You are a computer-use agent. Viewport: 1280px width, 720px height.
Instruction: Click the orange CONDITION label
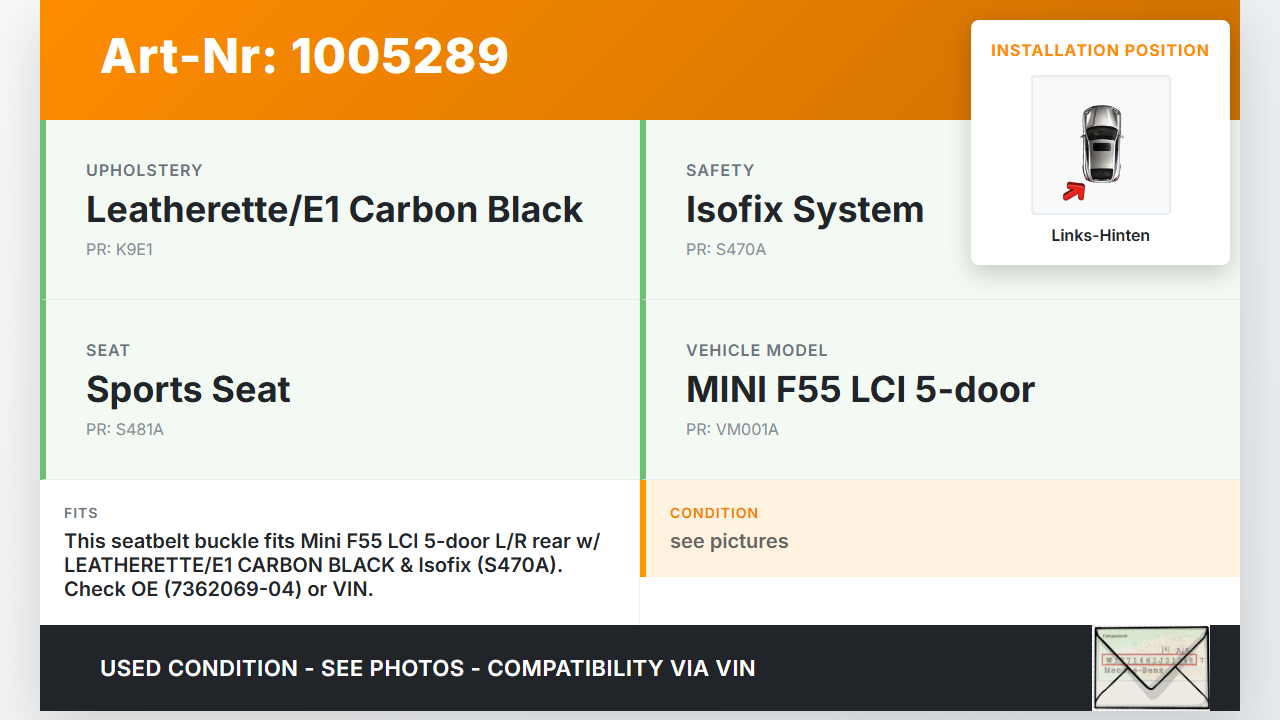click(x=714, y=513)
